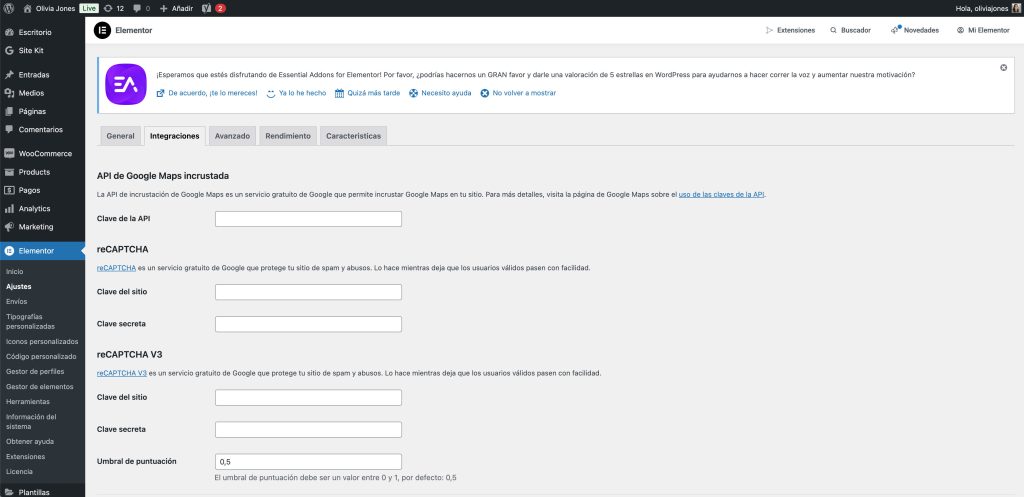This screenshot has height=497, width=1024.
Task: Open Mi Elementor account
Action: pos(983,30)
